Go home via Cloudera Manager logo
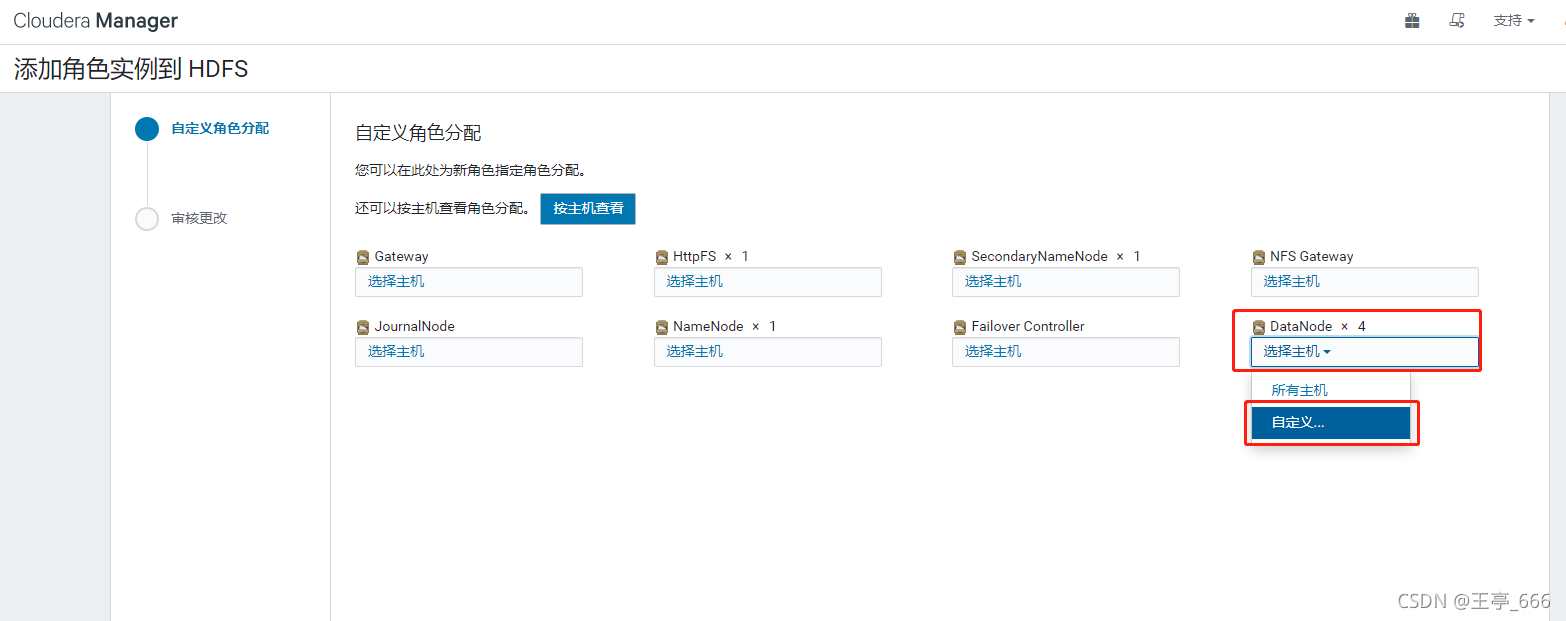1566x621 pixels. click(95, 20)
